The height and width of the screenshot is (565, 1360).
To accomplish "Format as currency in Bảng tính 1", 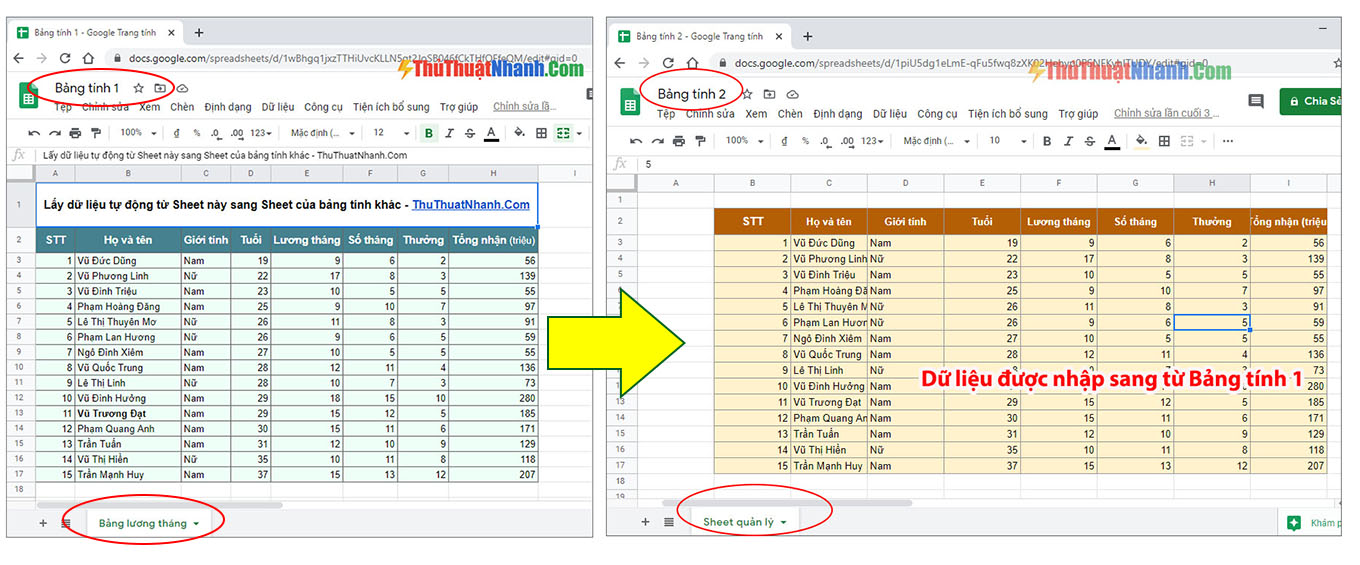I will click(177, 133).
